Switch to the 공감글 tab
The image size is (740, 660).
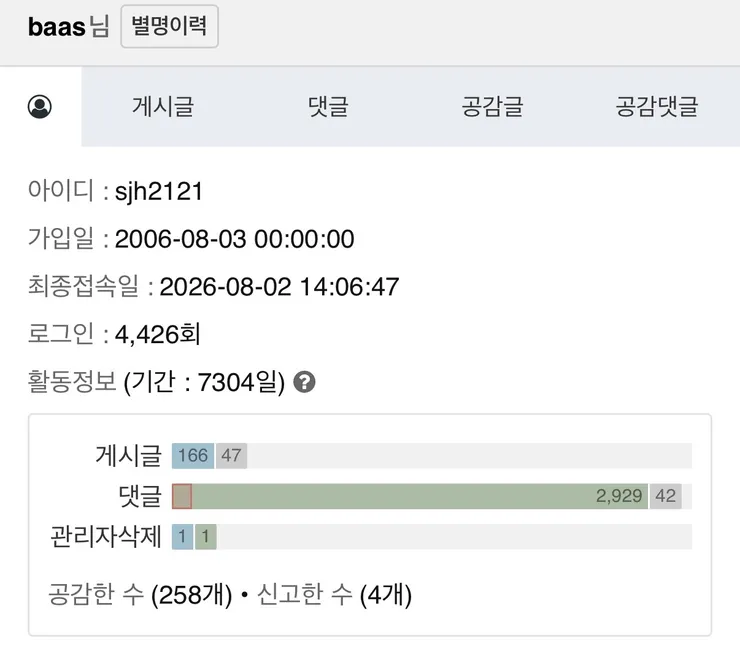[492, 106]
